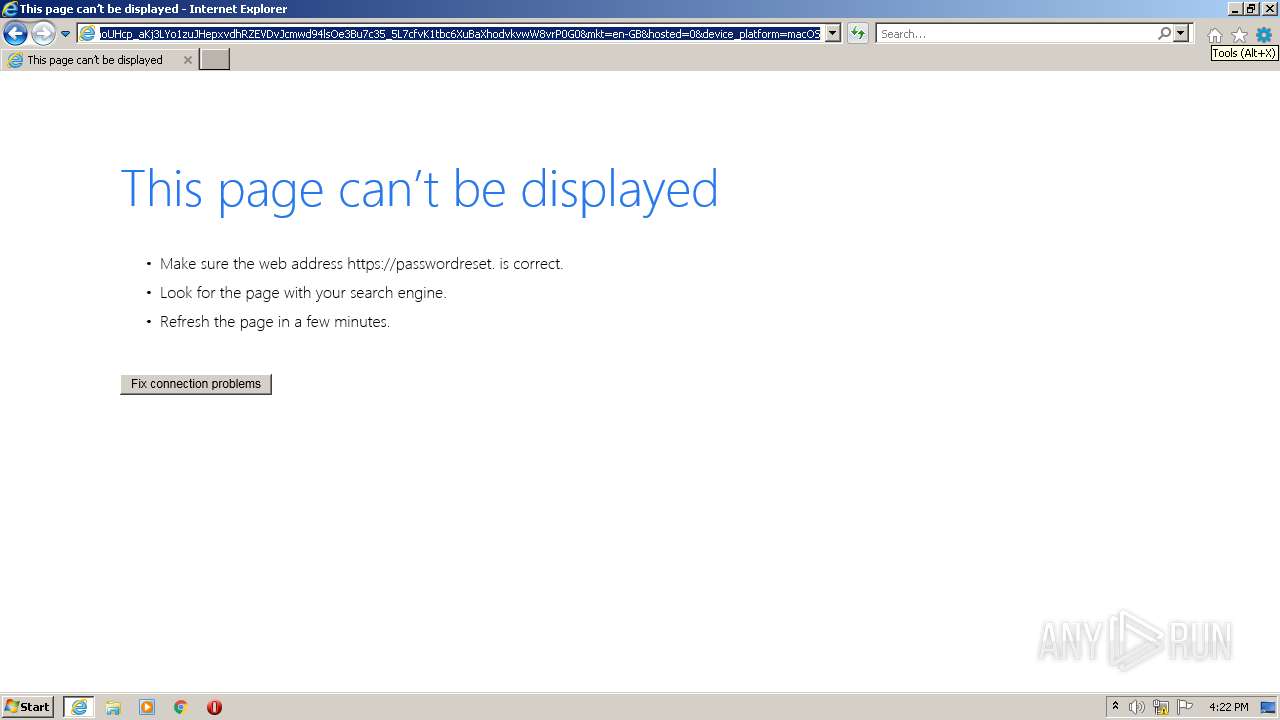Open the volume speaker tray icon
The image size is (1280, 720).
[1137, 707]
